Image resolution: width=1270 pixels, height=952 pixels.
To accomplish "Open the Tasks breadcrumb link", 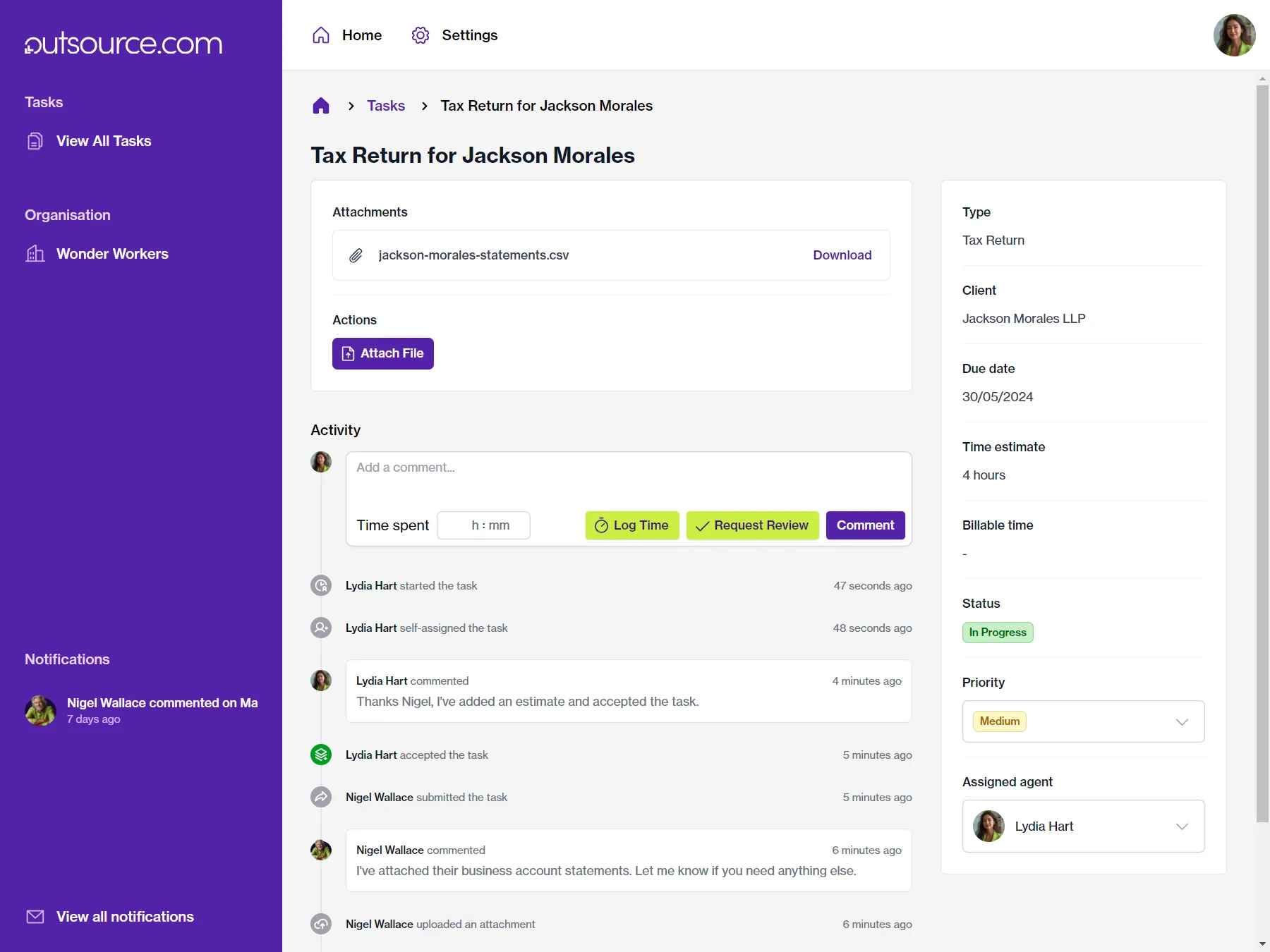I will (x=386, y=105).
